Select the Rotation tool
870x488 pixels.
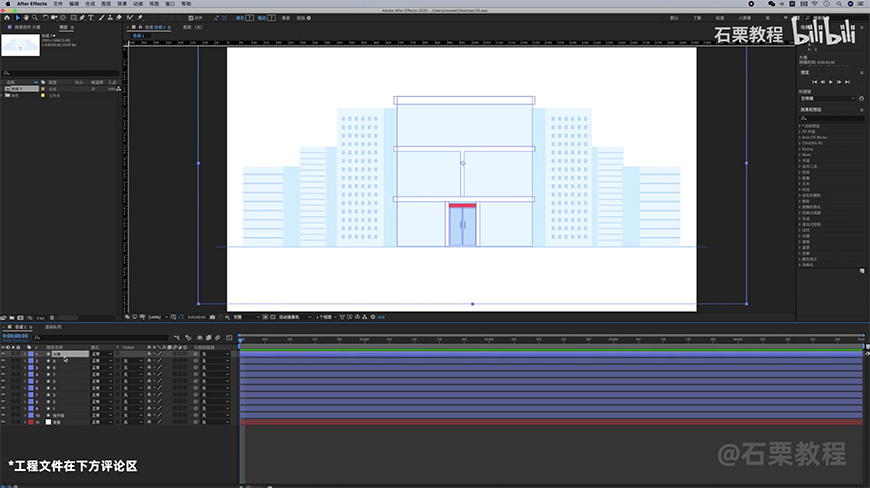(46, 18)
